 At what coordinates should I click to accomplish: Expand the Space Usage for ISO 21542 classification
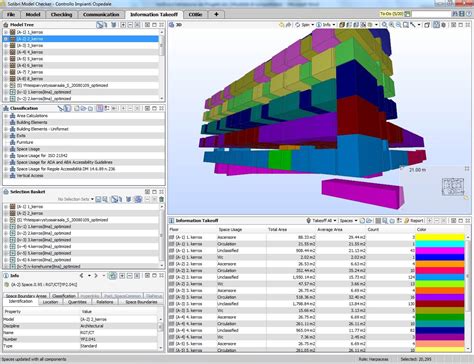point(6,156)
